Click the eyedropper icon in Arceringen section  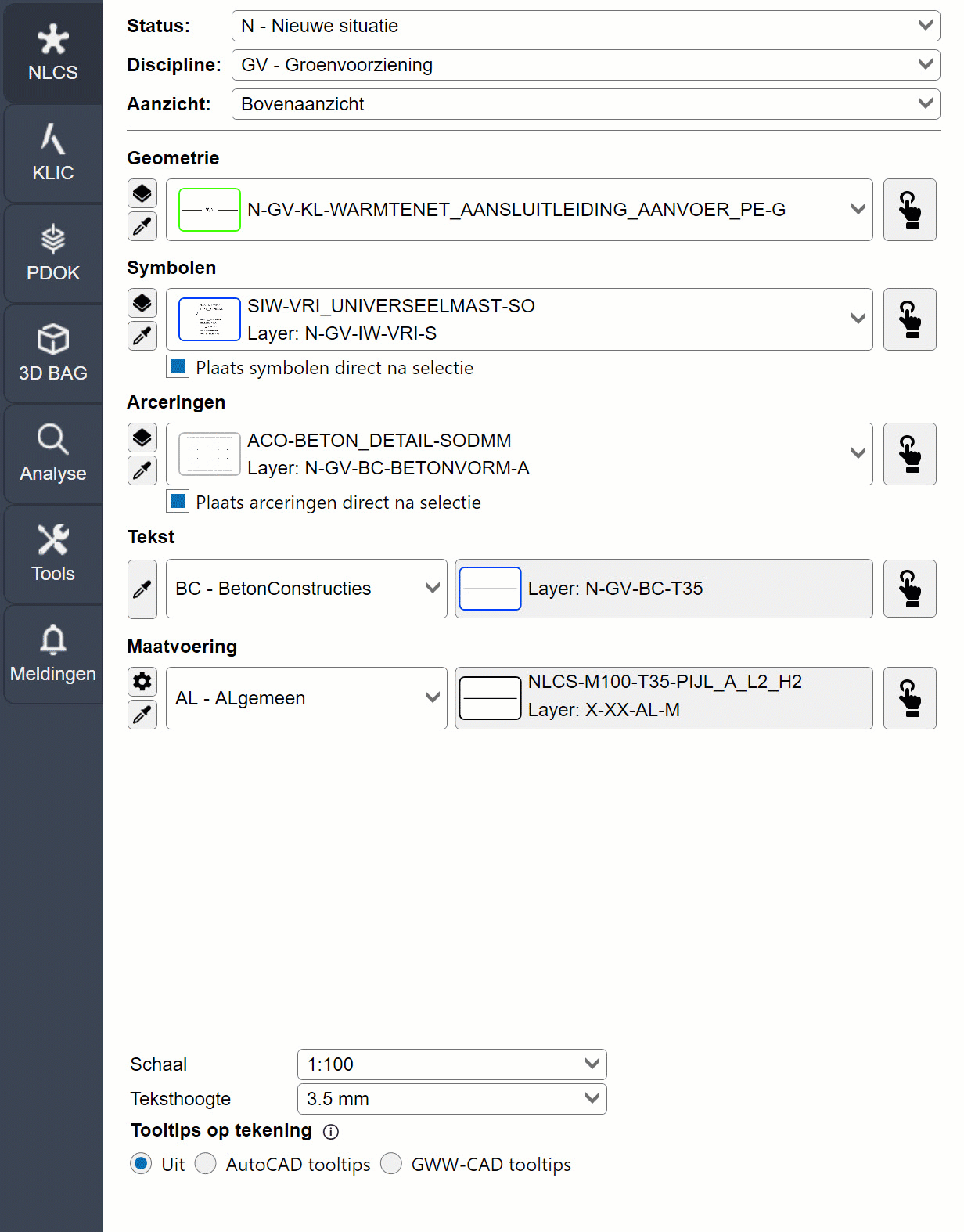click(x=142, y=470)
